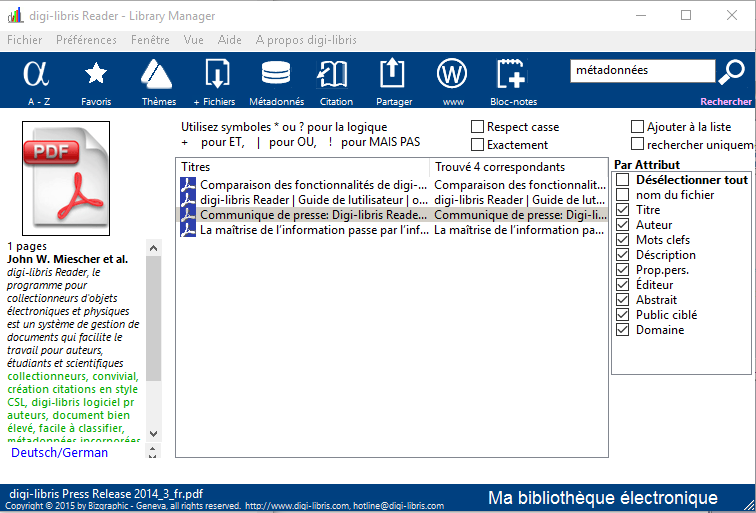Image resolution: width=756 pixels, height=513 pixels.
Task: Open the Vue menu
Action: [193, 40]
